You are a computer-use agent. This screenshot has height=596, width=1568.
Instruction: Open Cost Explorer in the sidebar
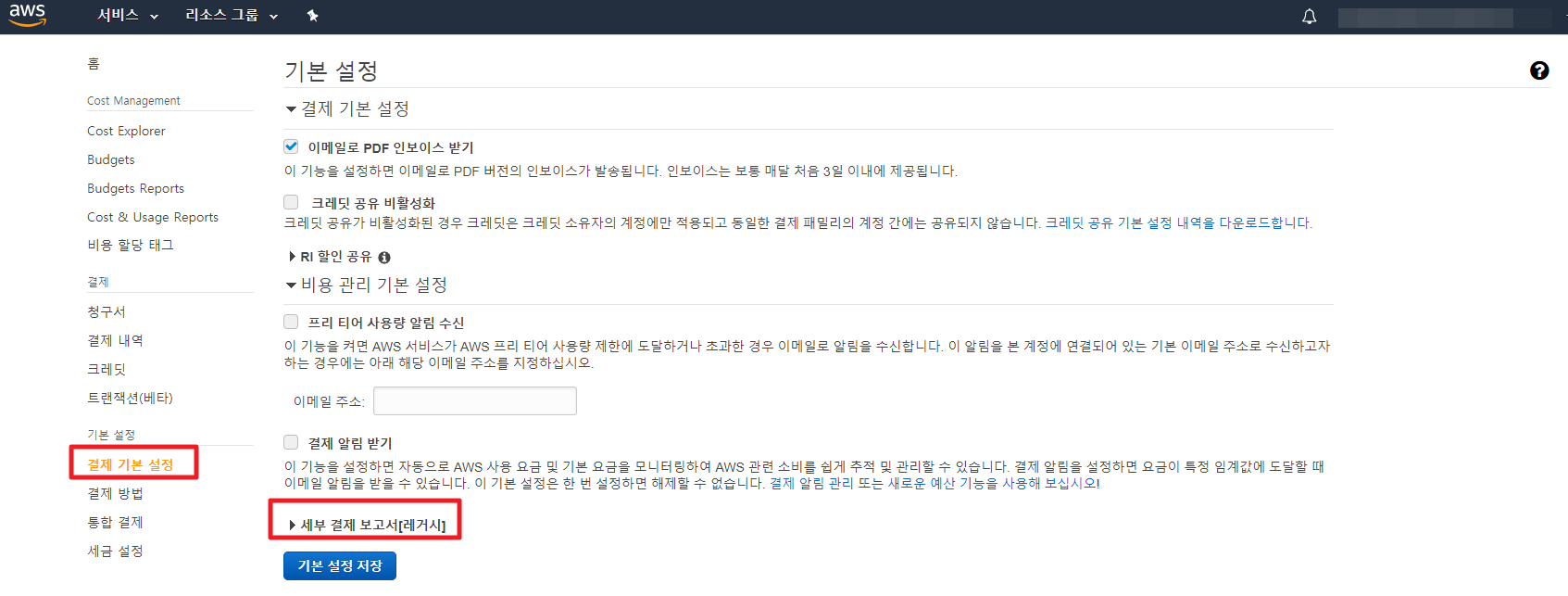126,132
